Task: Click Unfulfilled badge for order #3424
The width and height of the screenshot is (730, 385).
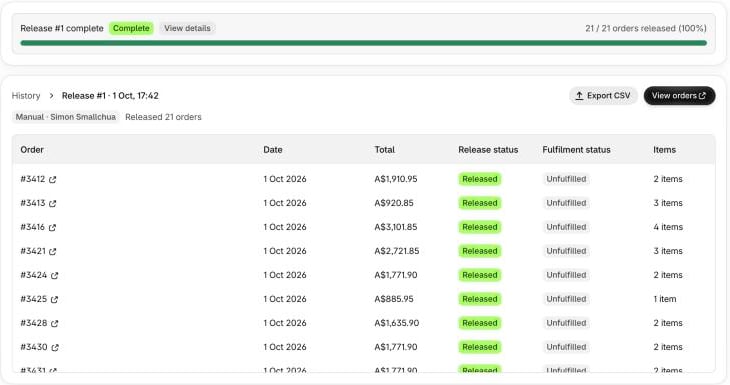Action: point(566,275)
